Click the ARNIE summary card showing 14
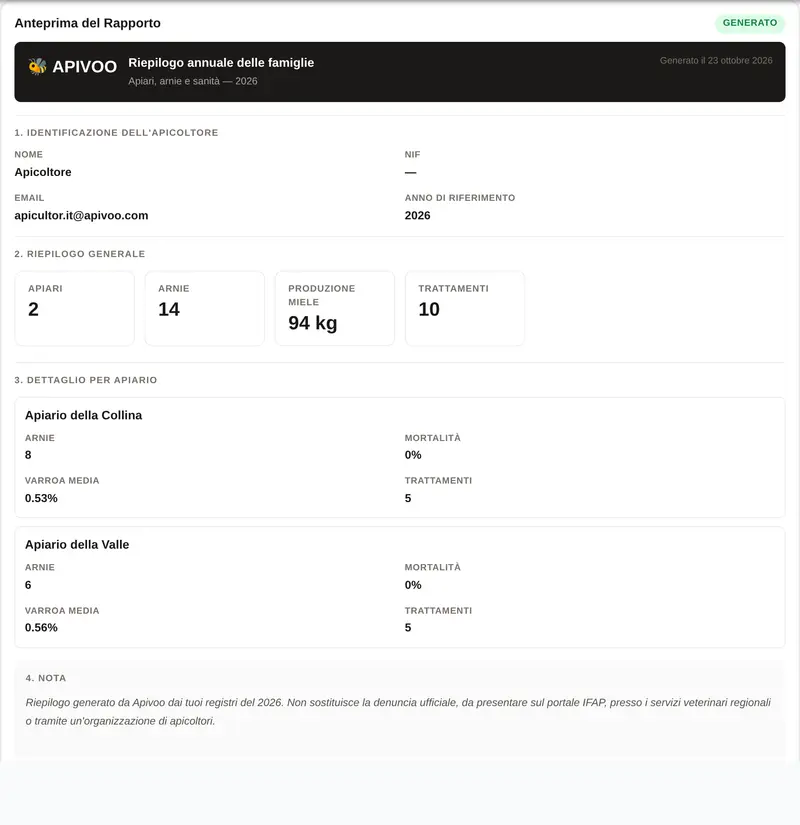800x825 pixels. [205, 308]
